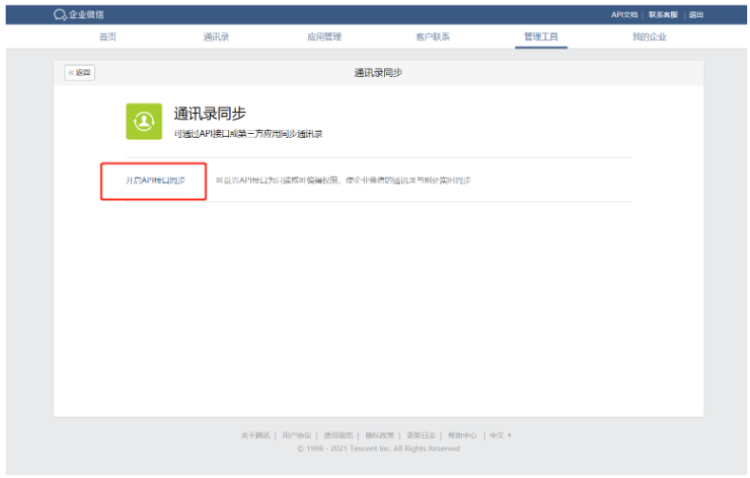This screenshot has width=750, height=478.
Task: Open the 应用管理 tab
Action: (x=324, y=37)
